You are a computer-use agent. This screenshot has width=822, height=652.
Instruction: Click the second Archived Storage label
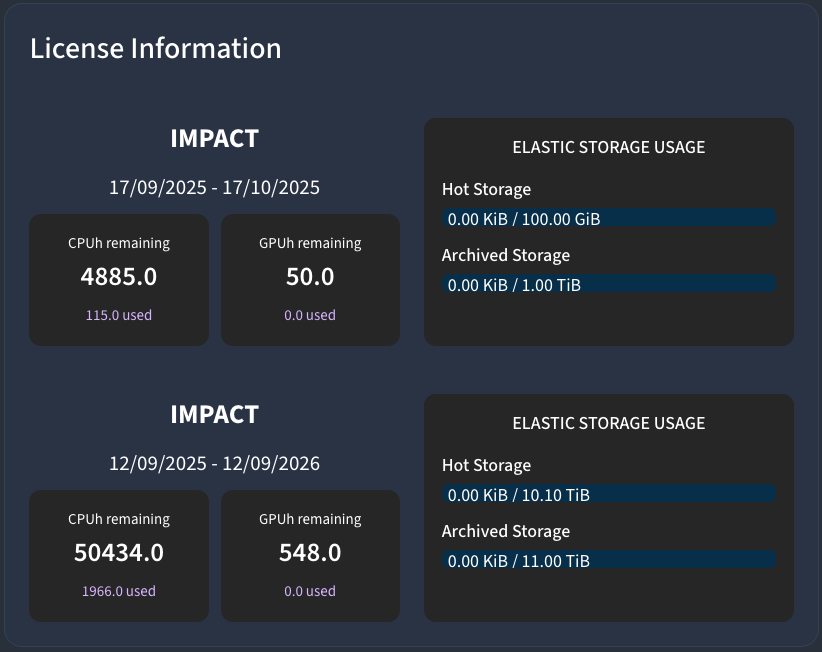tap(505, 531)
